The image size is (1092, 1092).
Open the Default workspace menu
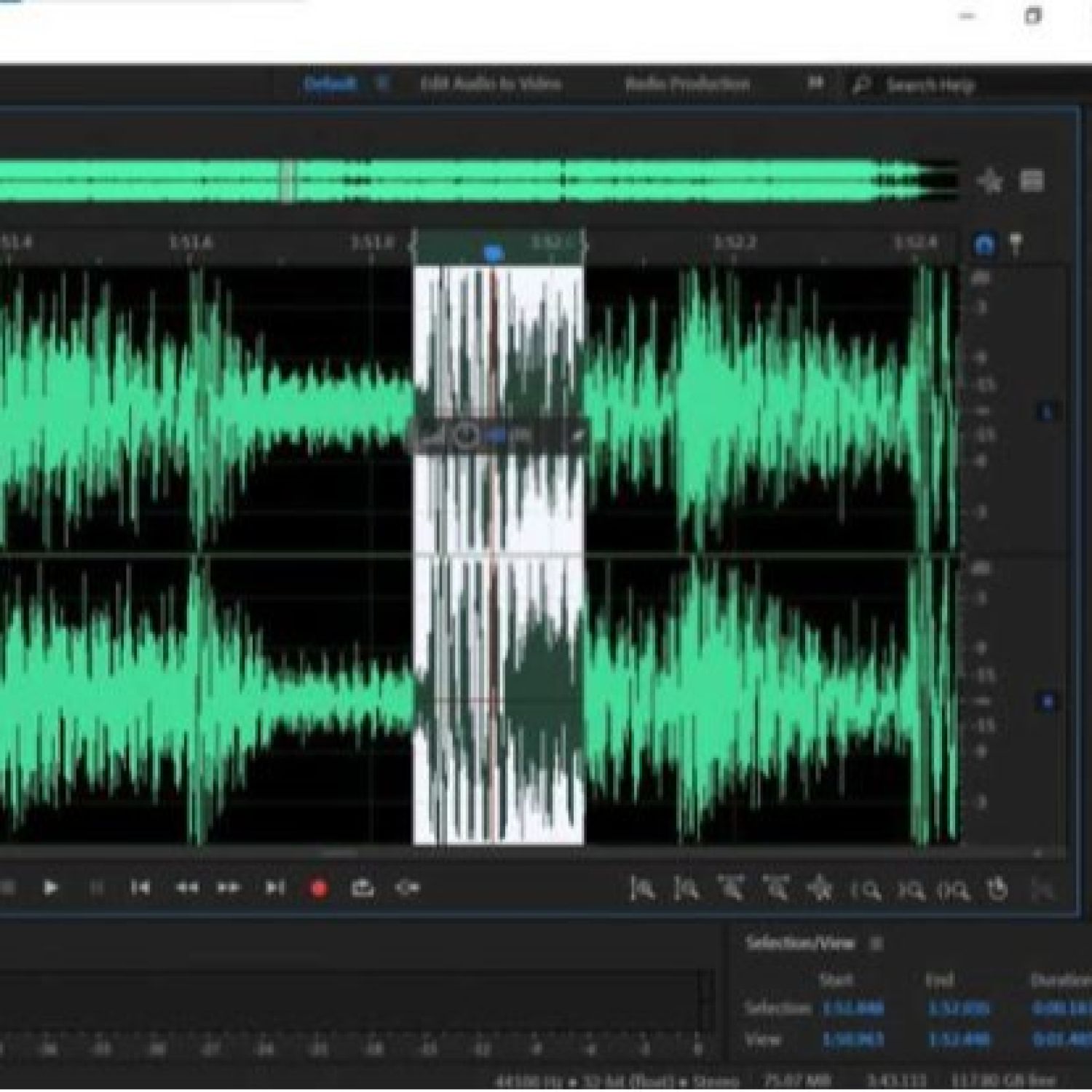pyautogui.click(x=382, y=84)
